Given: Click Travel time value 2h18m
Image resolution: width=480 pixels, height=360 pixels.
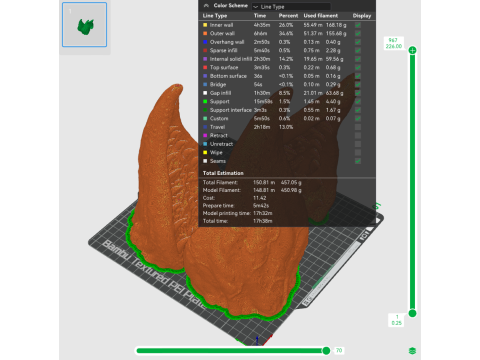Looking at the screenshot, I should point(262,127).
